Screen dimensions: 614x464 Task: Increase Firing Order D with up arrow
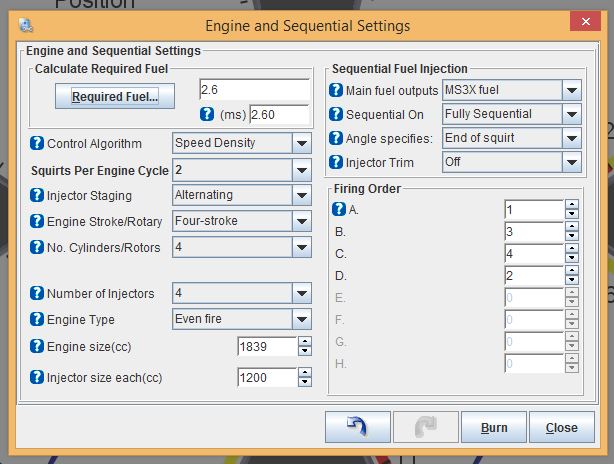[572, 271]
